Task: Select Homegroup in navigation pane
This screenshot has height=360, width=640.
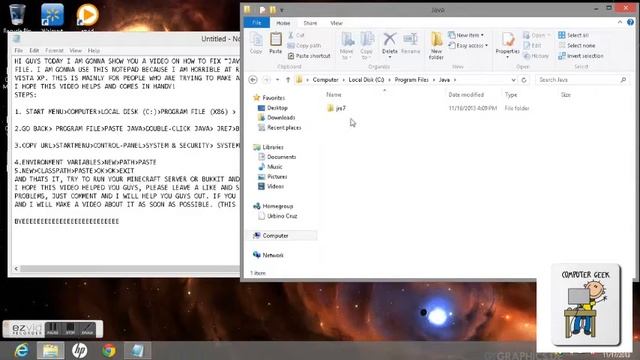Action: [x=273, y=206]
